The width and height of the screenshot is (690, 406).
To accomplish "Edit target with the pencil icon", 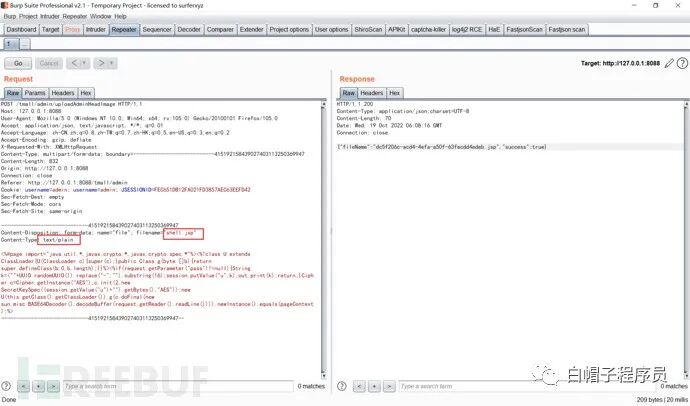I will coord(669,63).
